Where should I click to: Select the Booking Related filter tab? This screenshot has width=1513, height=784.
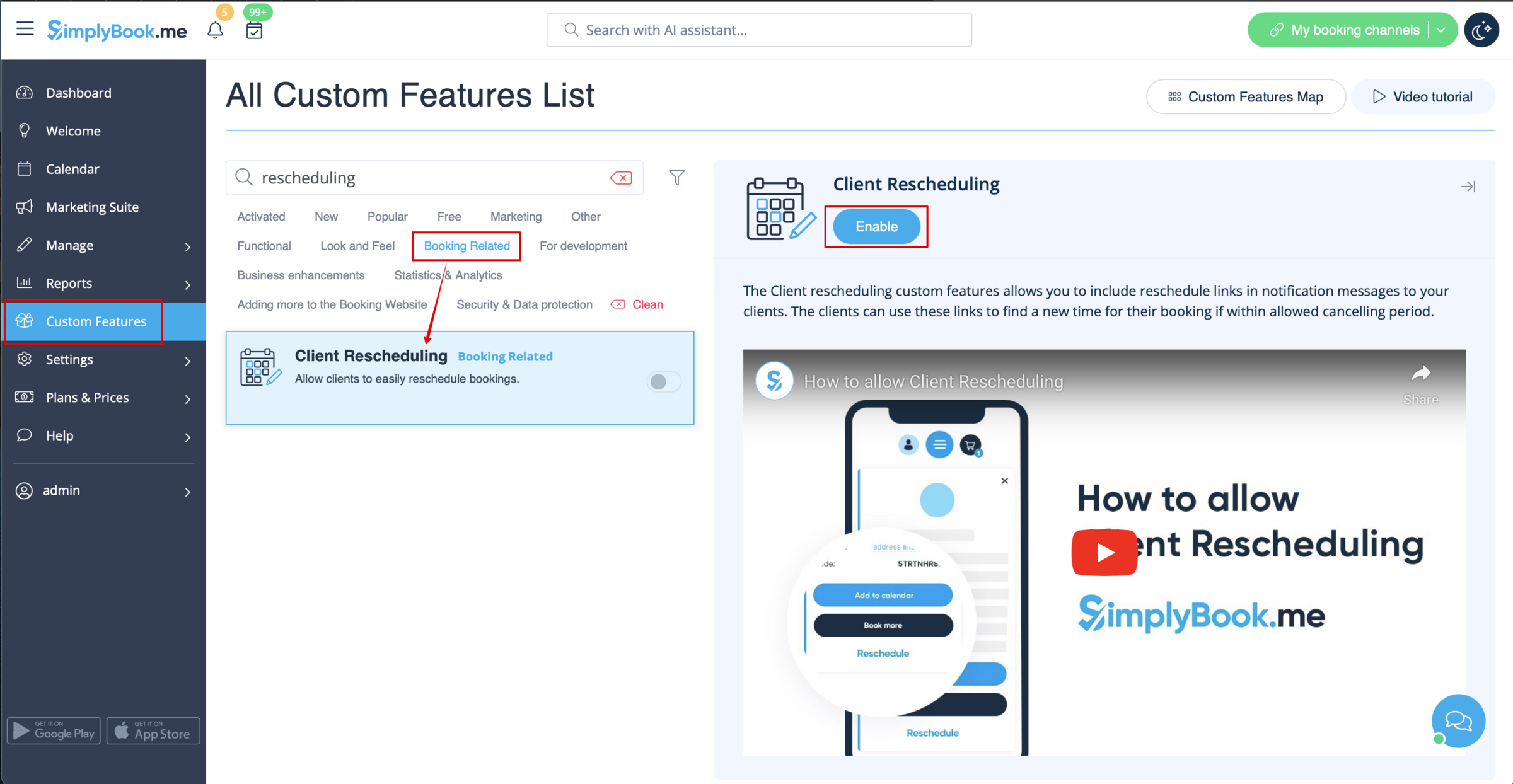tap(466, 246)
